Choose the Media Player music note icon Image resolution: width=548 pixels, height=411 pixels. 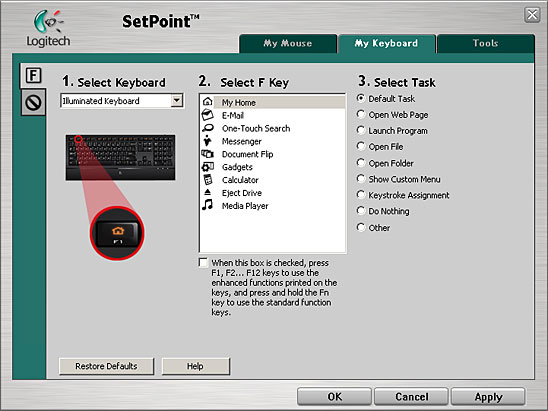(x=208, y=205)
